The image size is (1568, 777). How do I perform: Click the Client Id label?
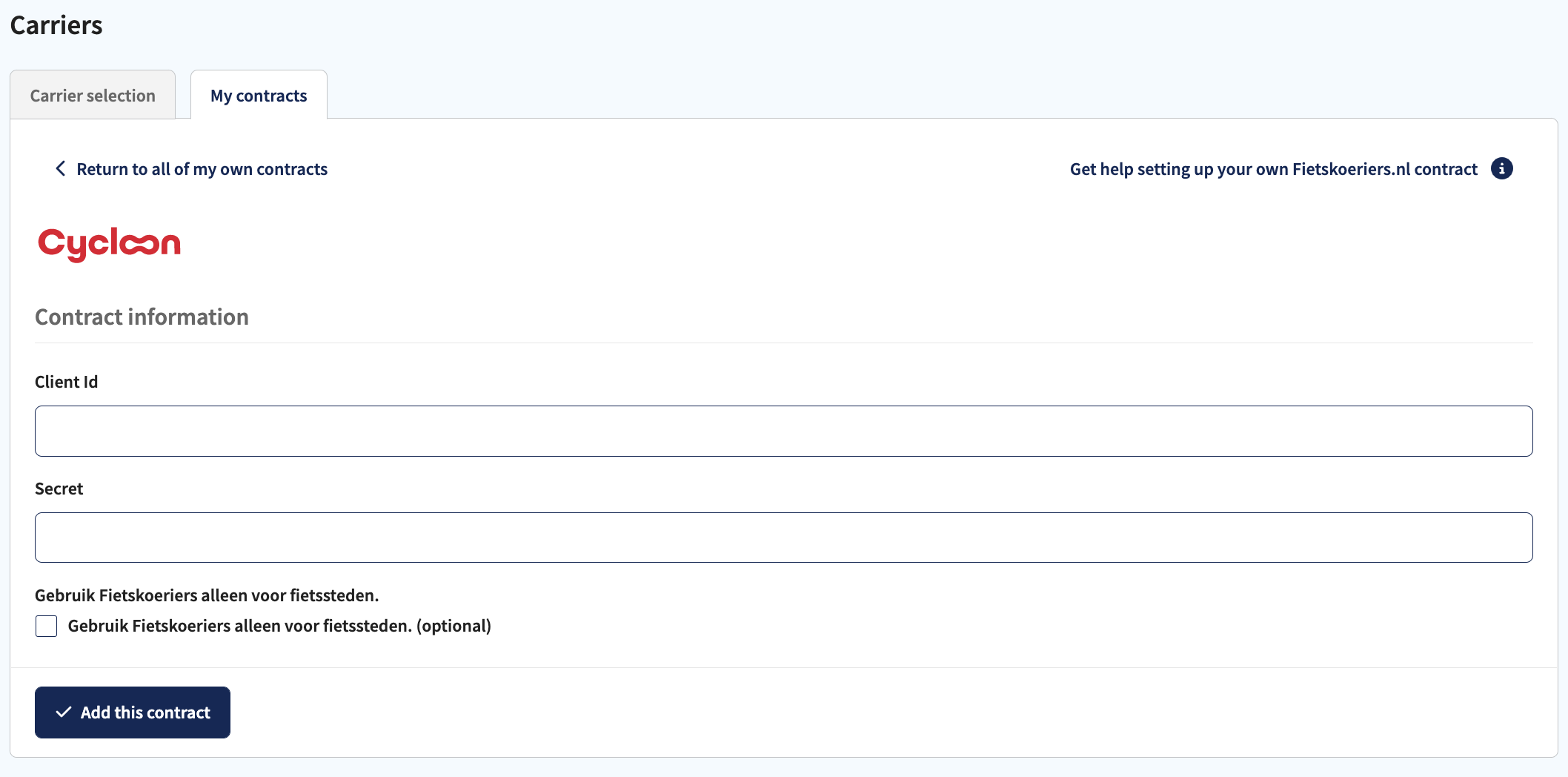coord(66,382)
